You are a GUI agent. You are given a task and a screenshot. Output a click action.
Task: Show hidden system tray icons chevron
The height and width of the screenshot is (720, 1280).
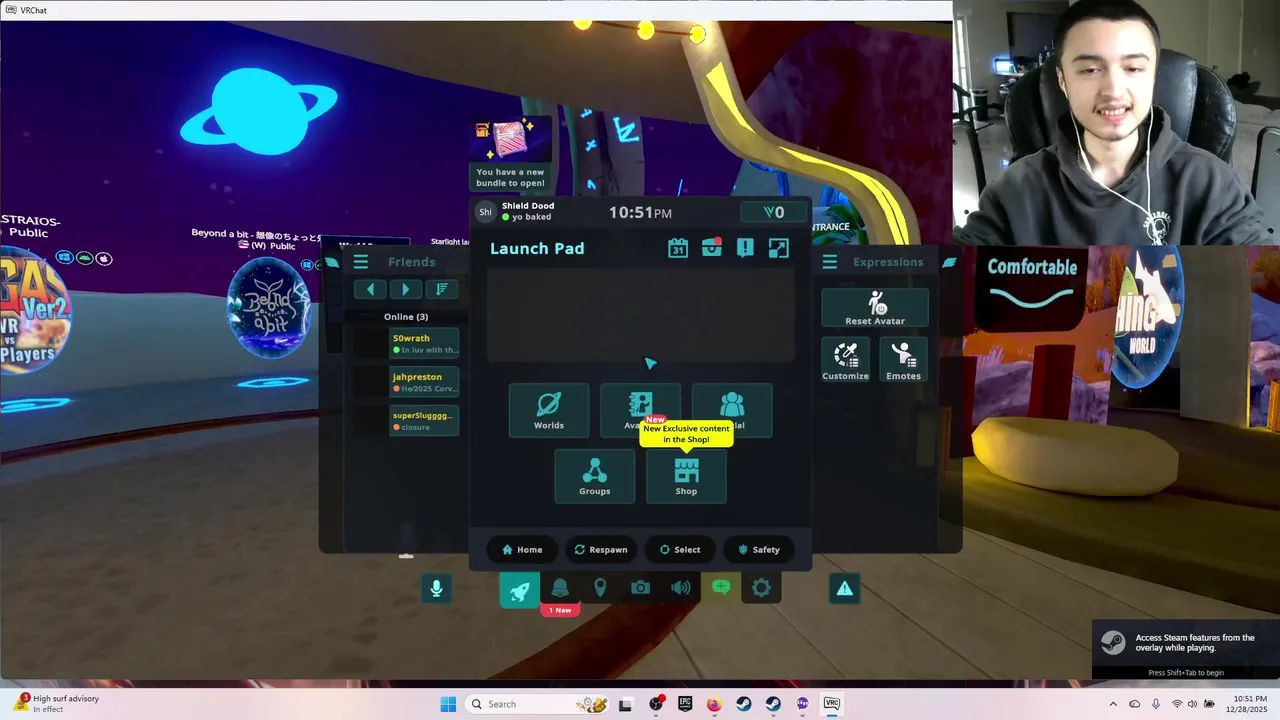1113,704
